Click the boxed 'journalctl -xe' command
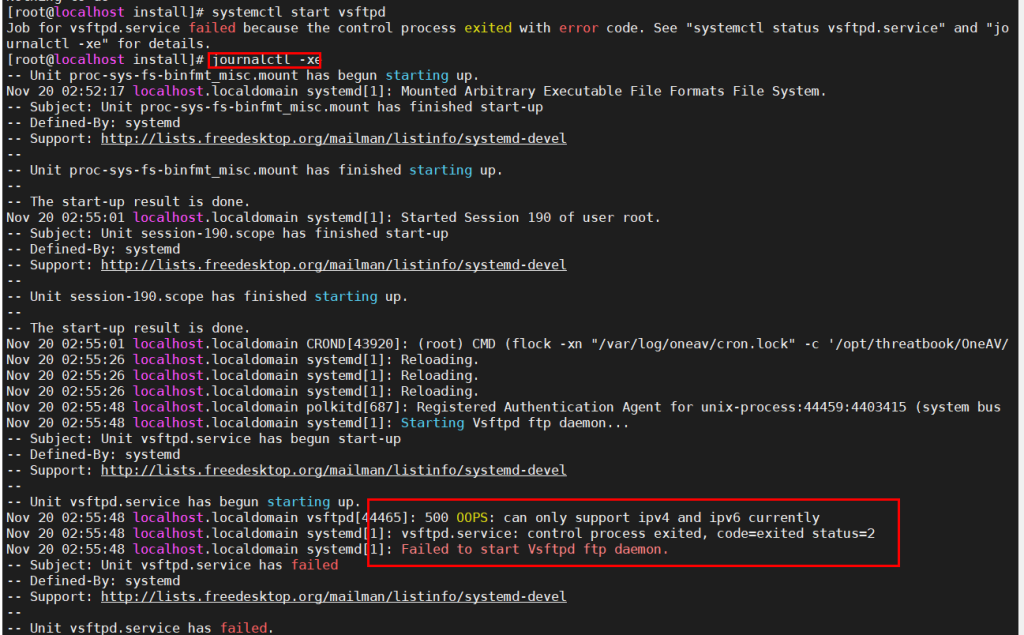The width and height of the screenshot is (1024, 635). [x=265, y=60]
